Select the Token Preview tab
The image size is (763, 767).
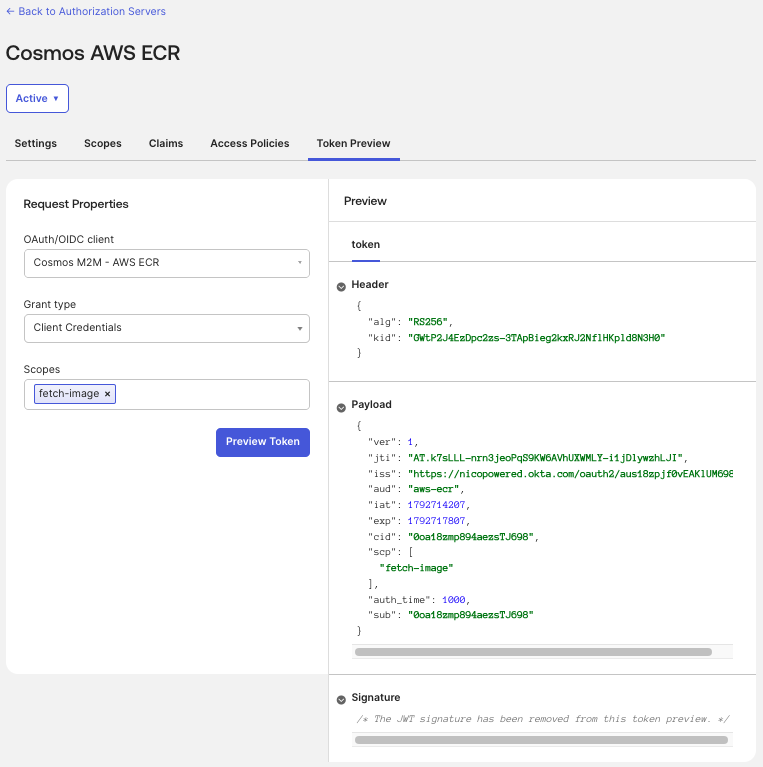(x=354, y=143)
